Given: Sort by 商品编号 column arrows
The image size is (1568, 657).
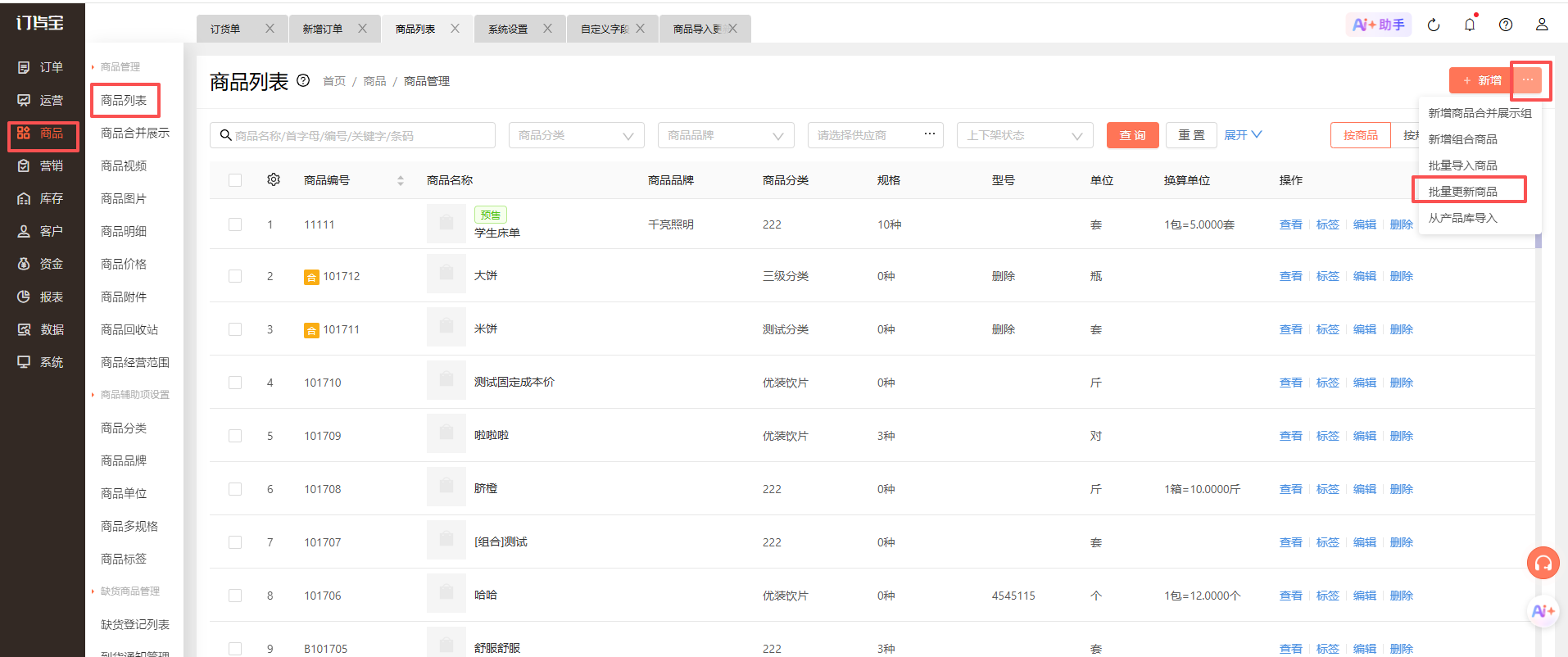Looking at the screenshot, I should pos(401,180).
